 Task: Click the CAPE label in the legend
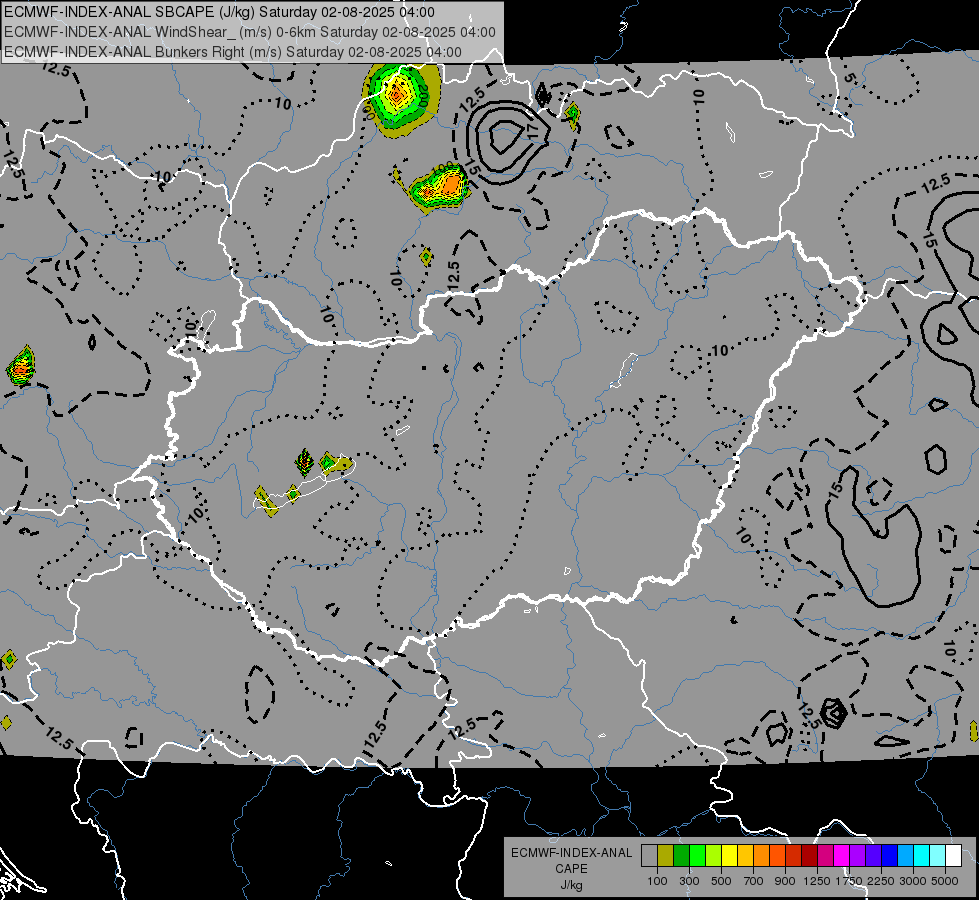pyautogui.click(x=571, y=868)
